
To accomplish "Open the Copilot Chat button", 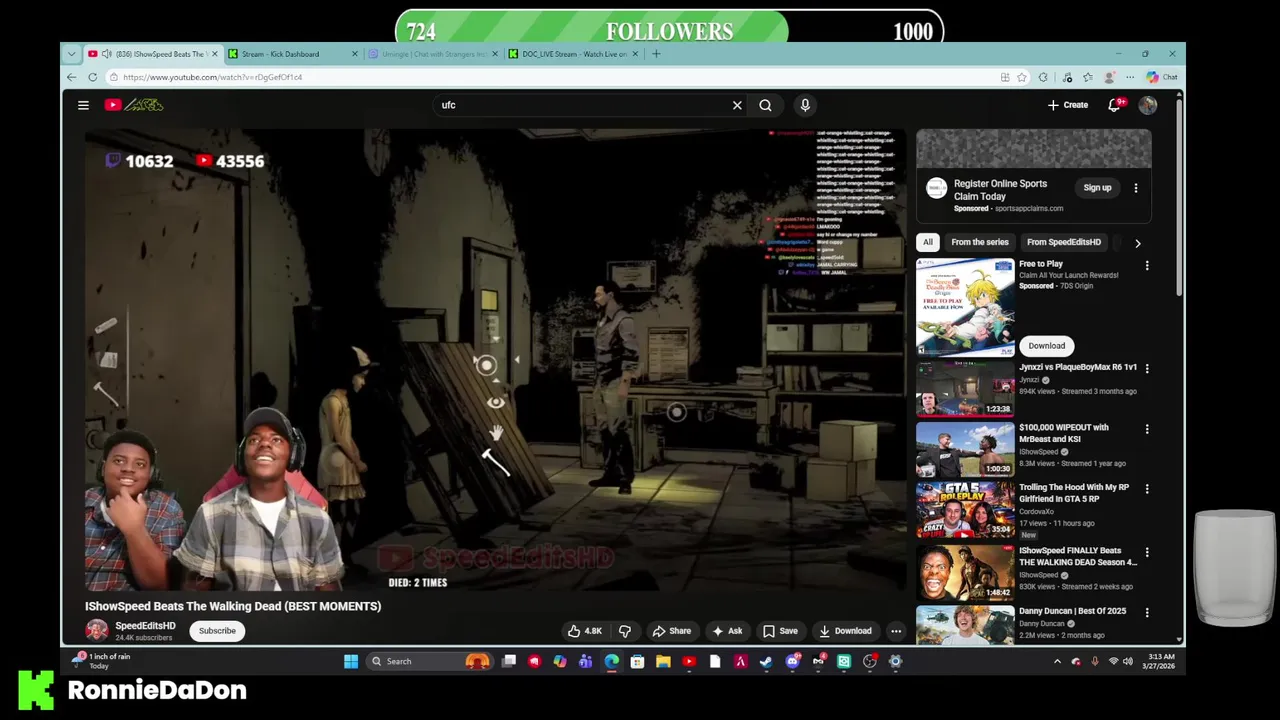I will (1162, 77).
